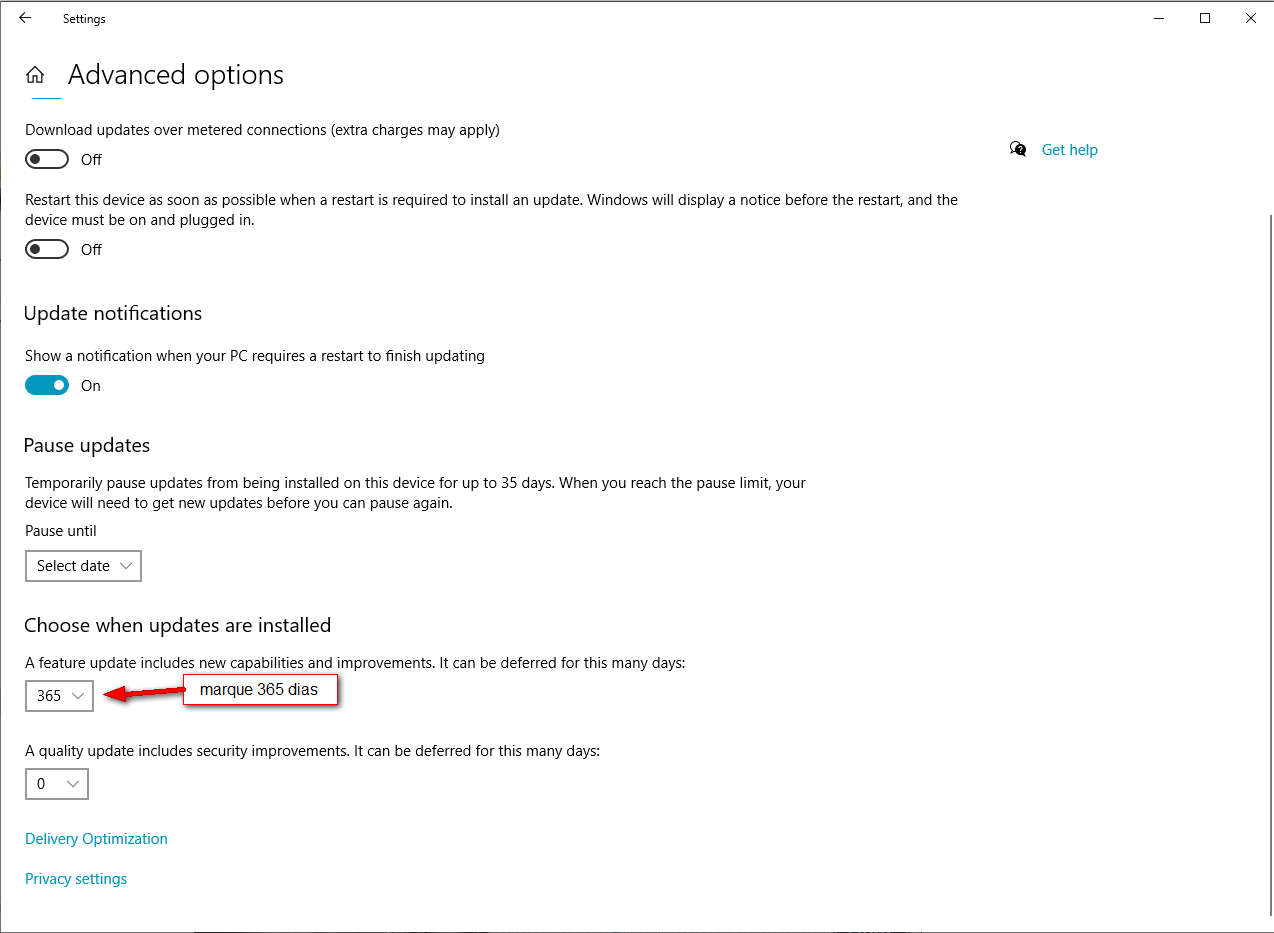The image size is (1274, 933).
Task: Open the Pause until Select date dropdown
Action: (x=83, y=566)
